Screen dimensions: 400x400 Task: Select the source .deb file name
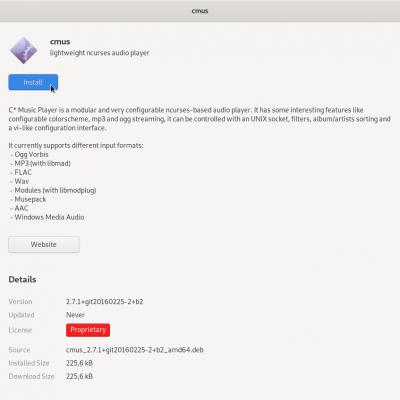coord(135,350)
